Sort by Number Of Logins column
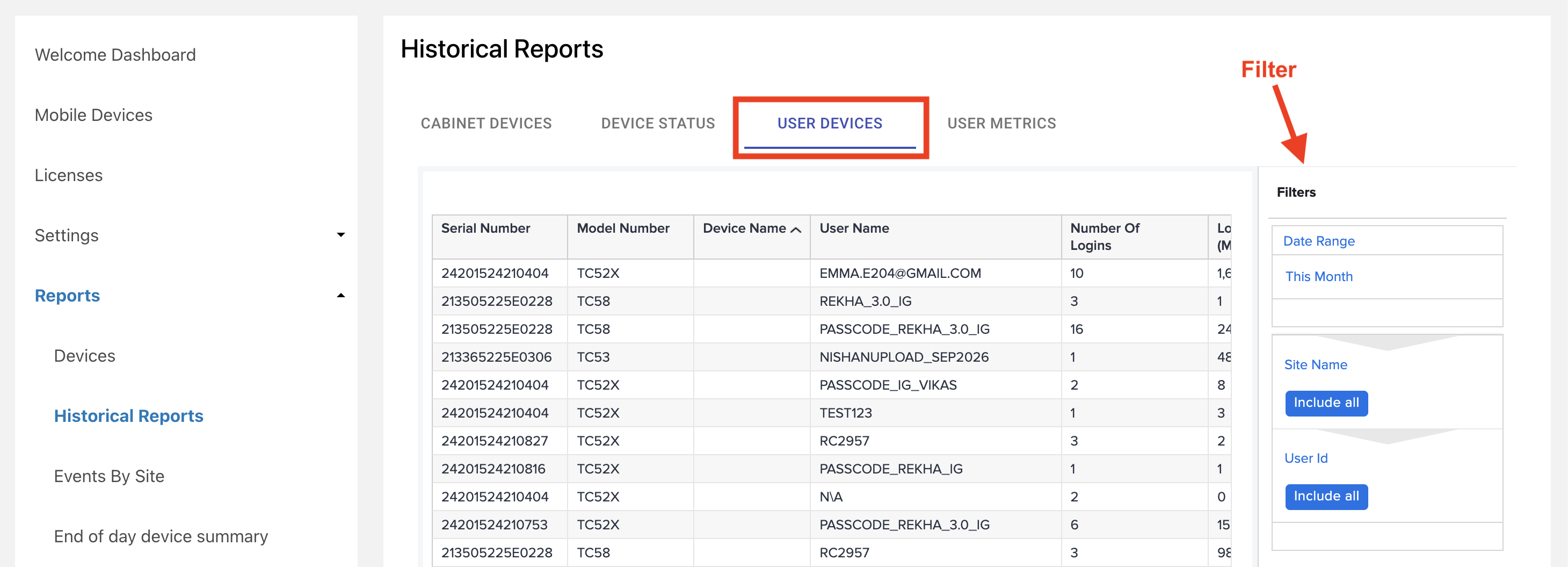Viewport: 1568px width, 567px height. tap(1104, 237)
